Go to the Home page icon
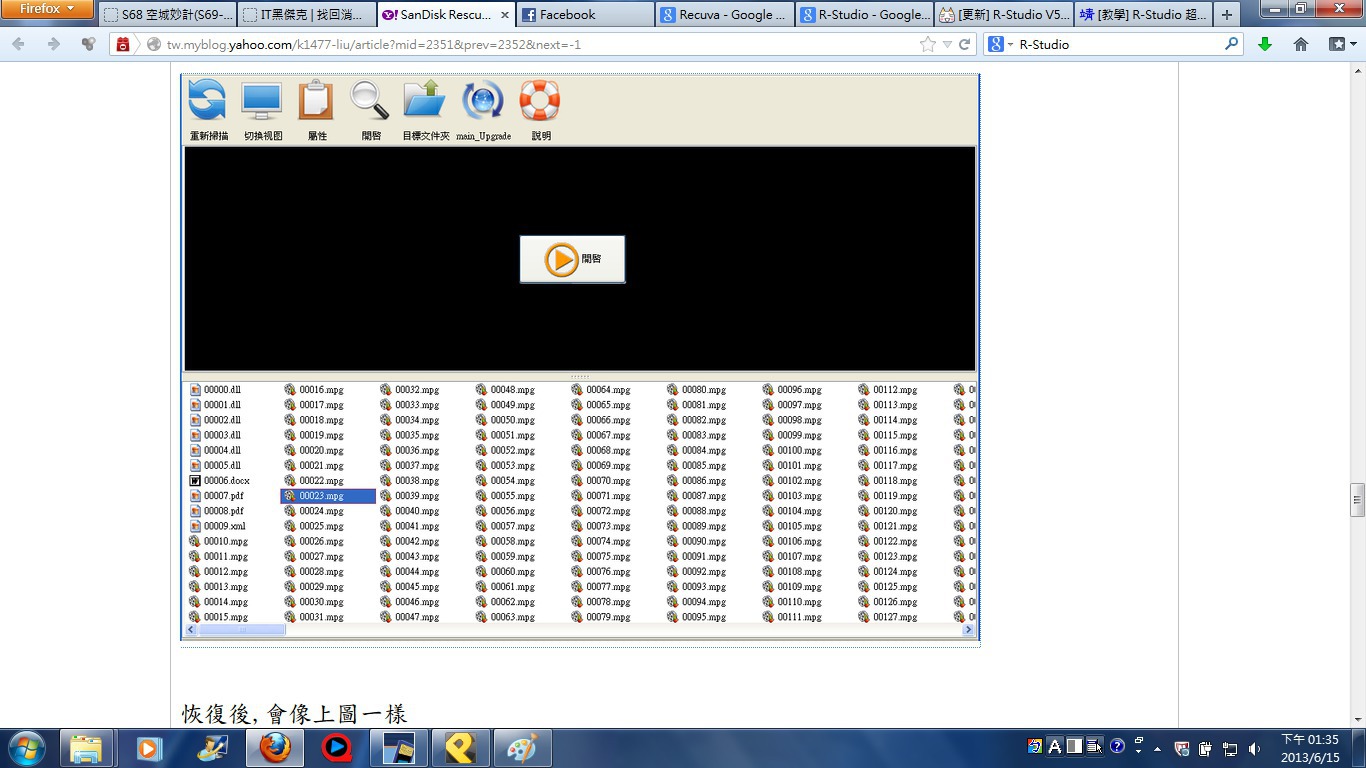Image resolution: width=1366 pixels, height=768 pixels. 1301,44
